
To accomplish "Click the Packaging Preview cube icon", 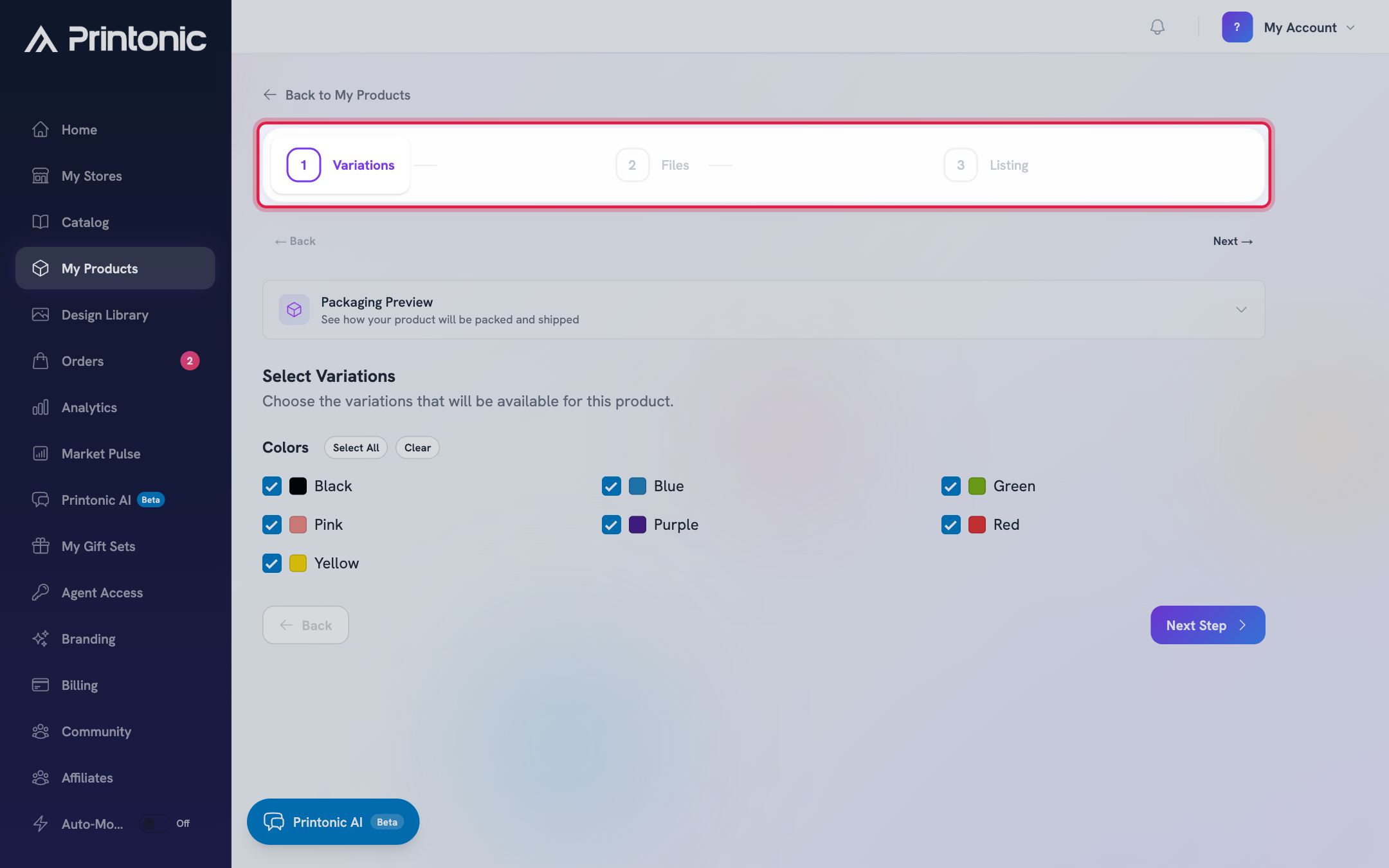I will [x=294, y=310].
